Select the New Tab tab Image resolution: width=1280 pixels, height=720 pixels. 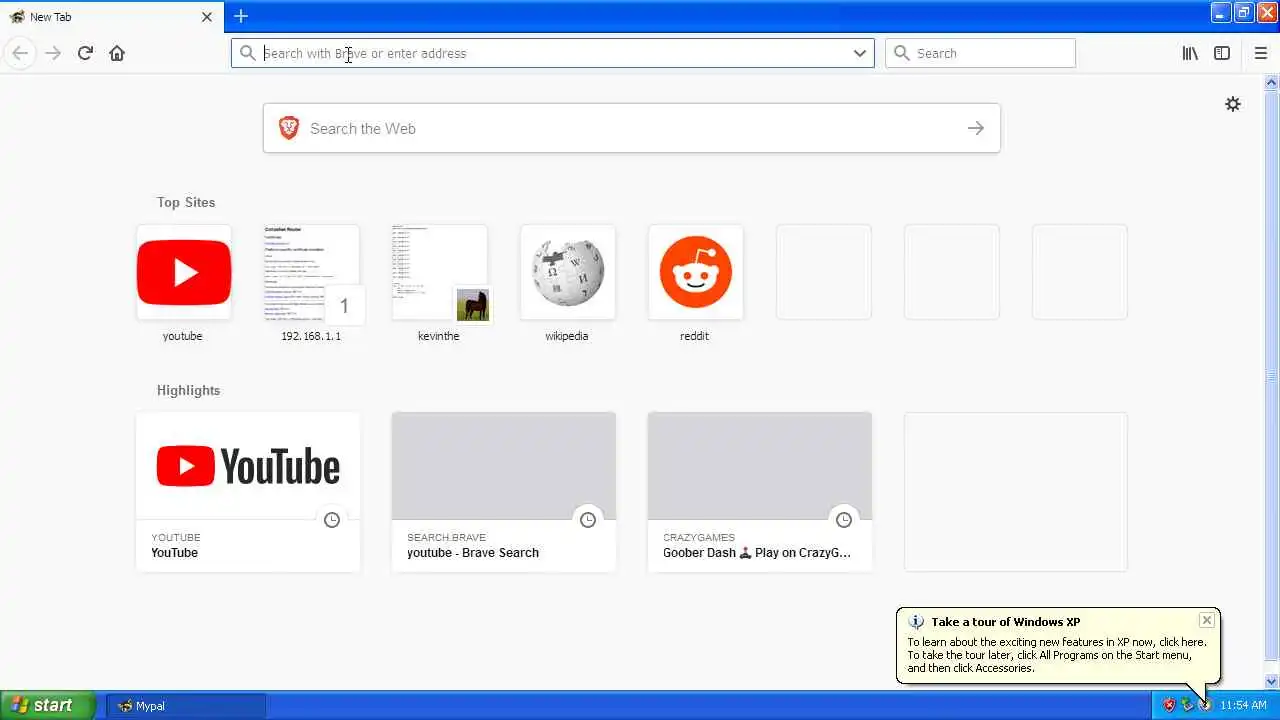coord(112,17)
